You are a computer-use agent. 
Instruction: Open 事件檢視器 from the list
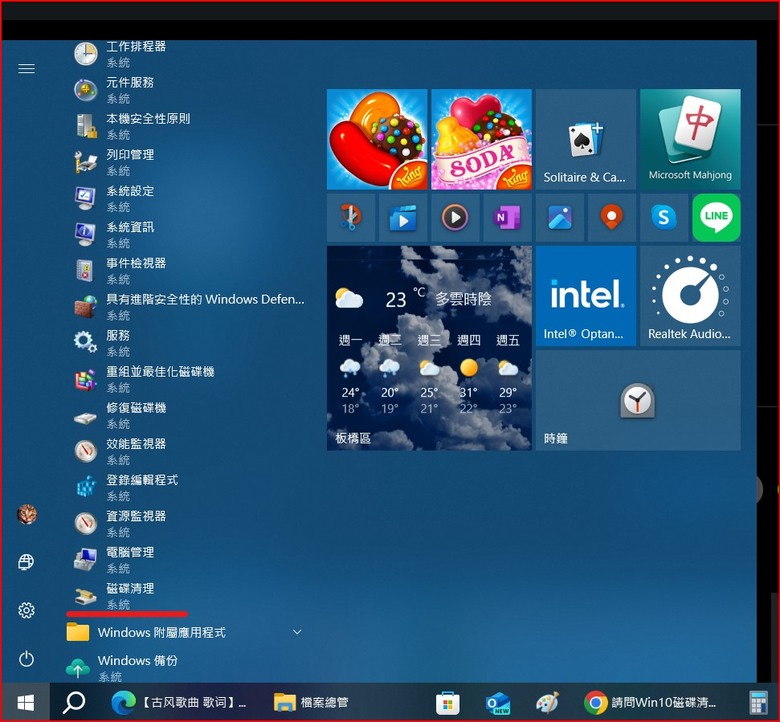click(189, 270)
